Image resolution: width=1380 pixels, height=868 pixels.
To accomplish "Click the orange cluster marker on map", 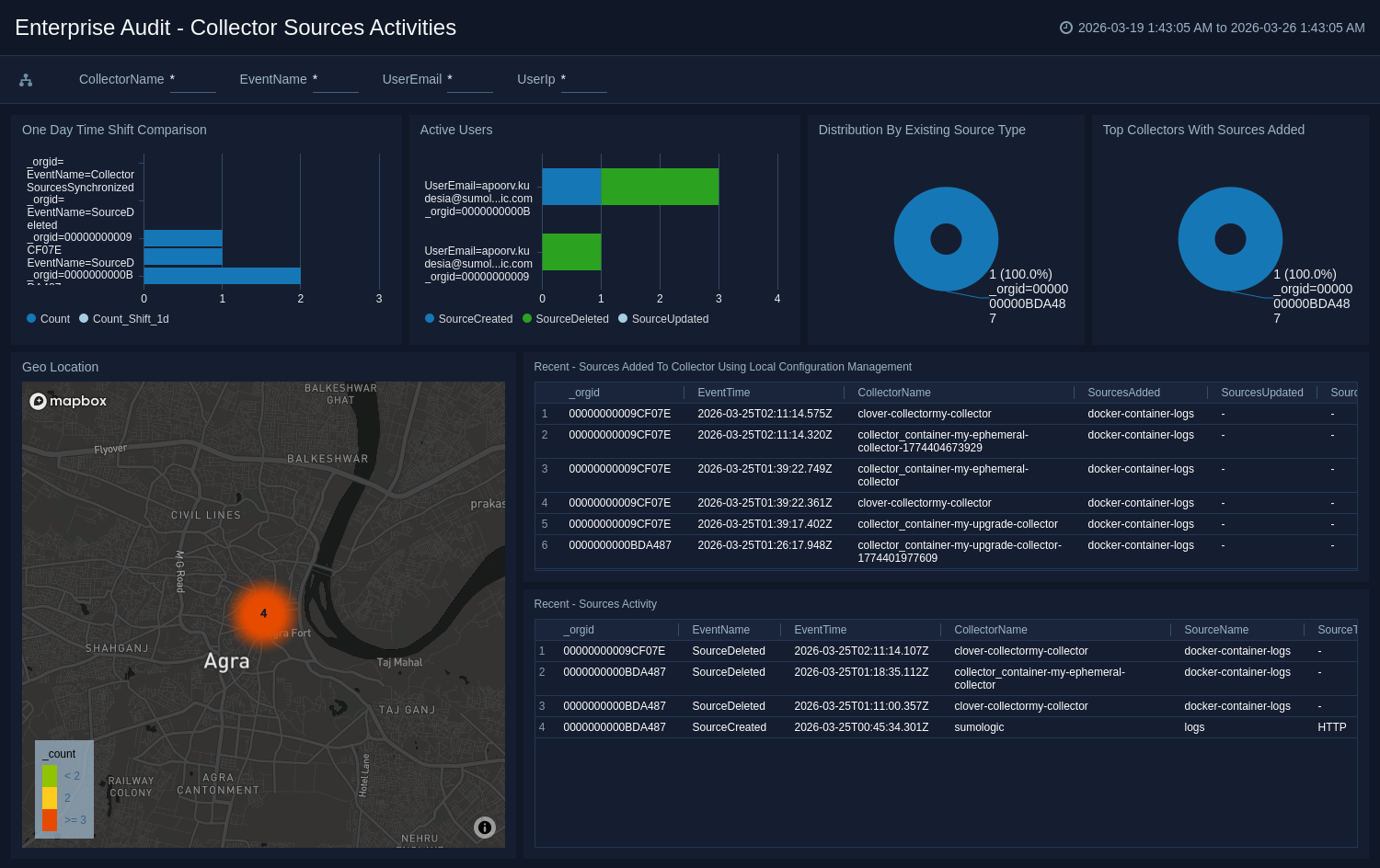I will [x=264, y=613].
